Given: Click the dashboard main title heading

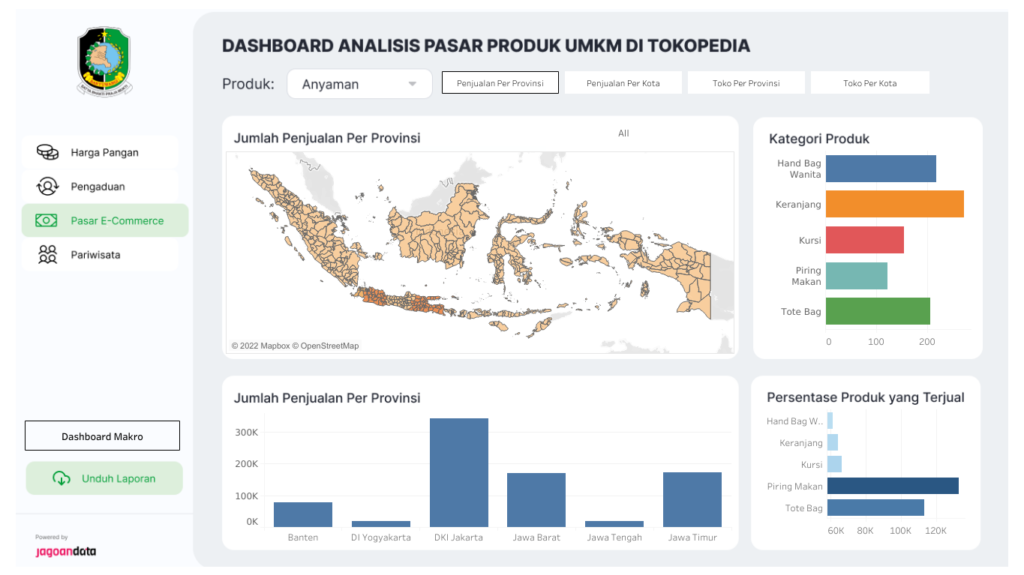Looking at the screenshot, I should pyautogui.click(x=486, y=46).
